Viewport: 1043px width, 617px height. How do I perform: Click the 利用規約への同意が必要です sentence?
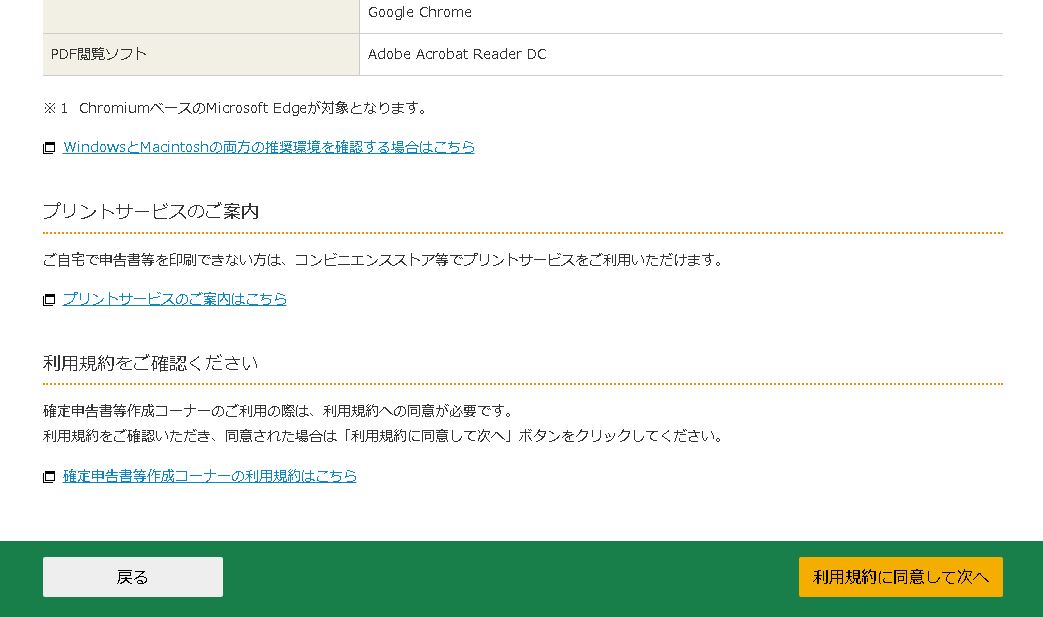pos(278,411)
